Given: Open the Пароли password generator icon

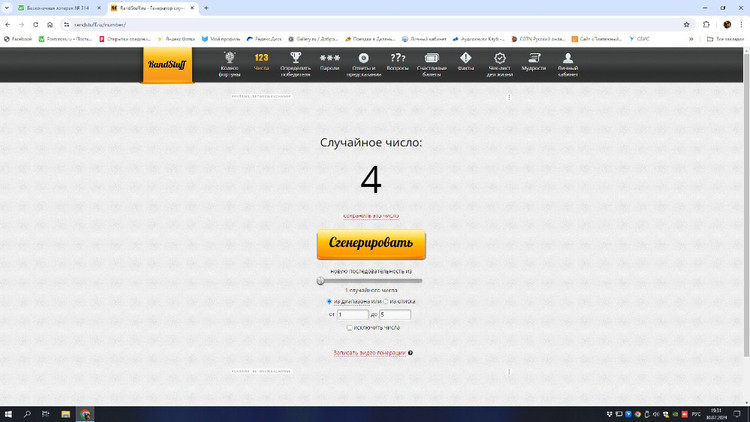Looking at the screenshot, I should [x=330, y=59].
